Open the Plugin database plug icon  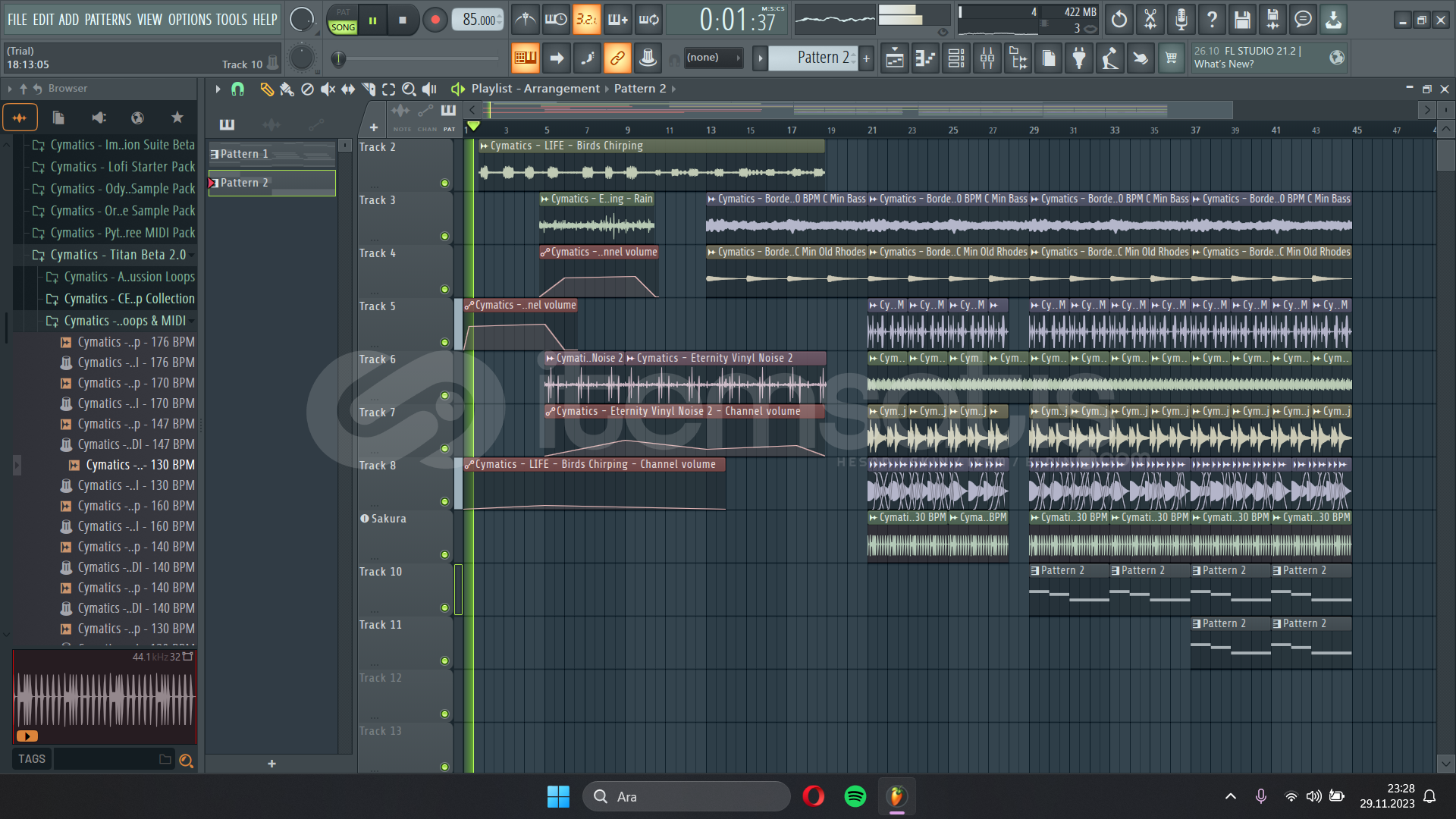click(x=1079, y=58)
